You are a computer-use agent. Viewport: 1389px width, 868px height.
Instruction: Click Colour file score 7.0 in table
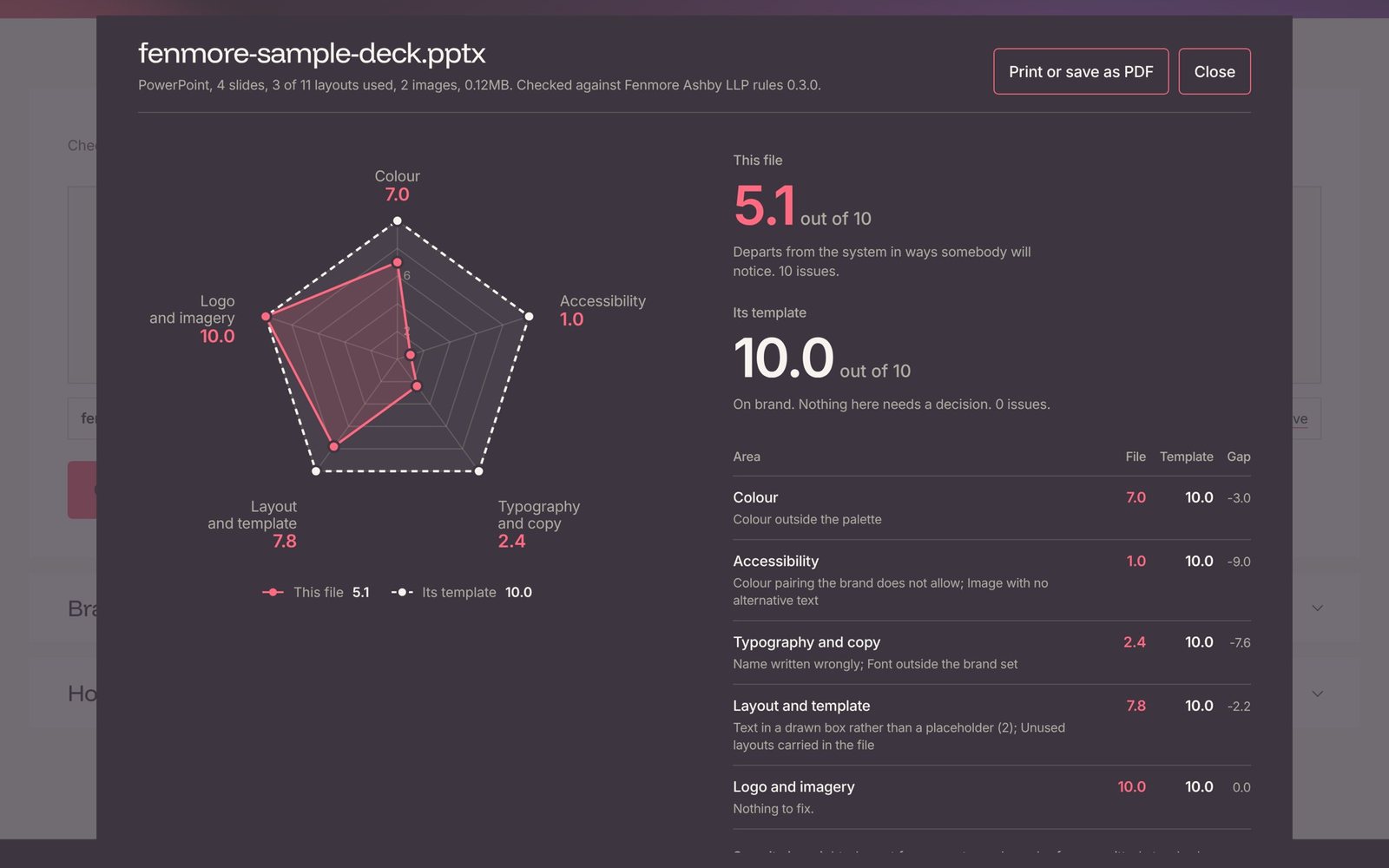point(1136,497)
